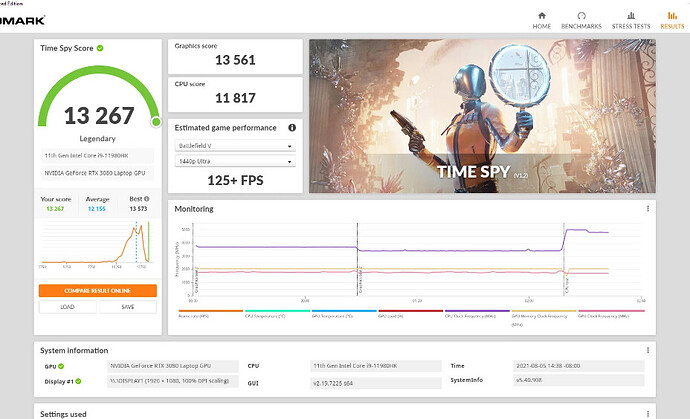Click the Display #1 resolution field
Screen dimensions: 690x419
pos(172,381)
